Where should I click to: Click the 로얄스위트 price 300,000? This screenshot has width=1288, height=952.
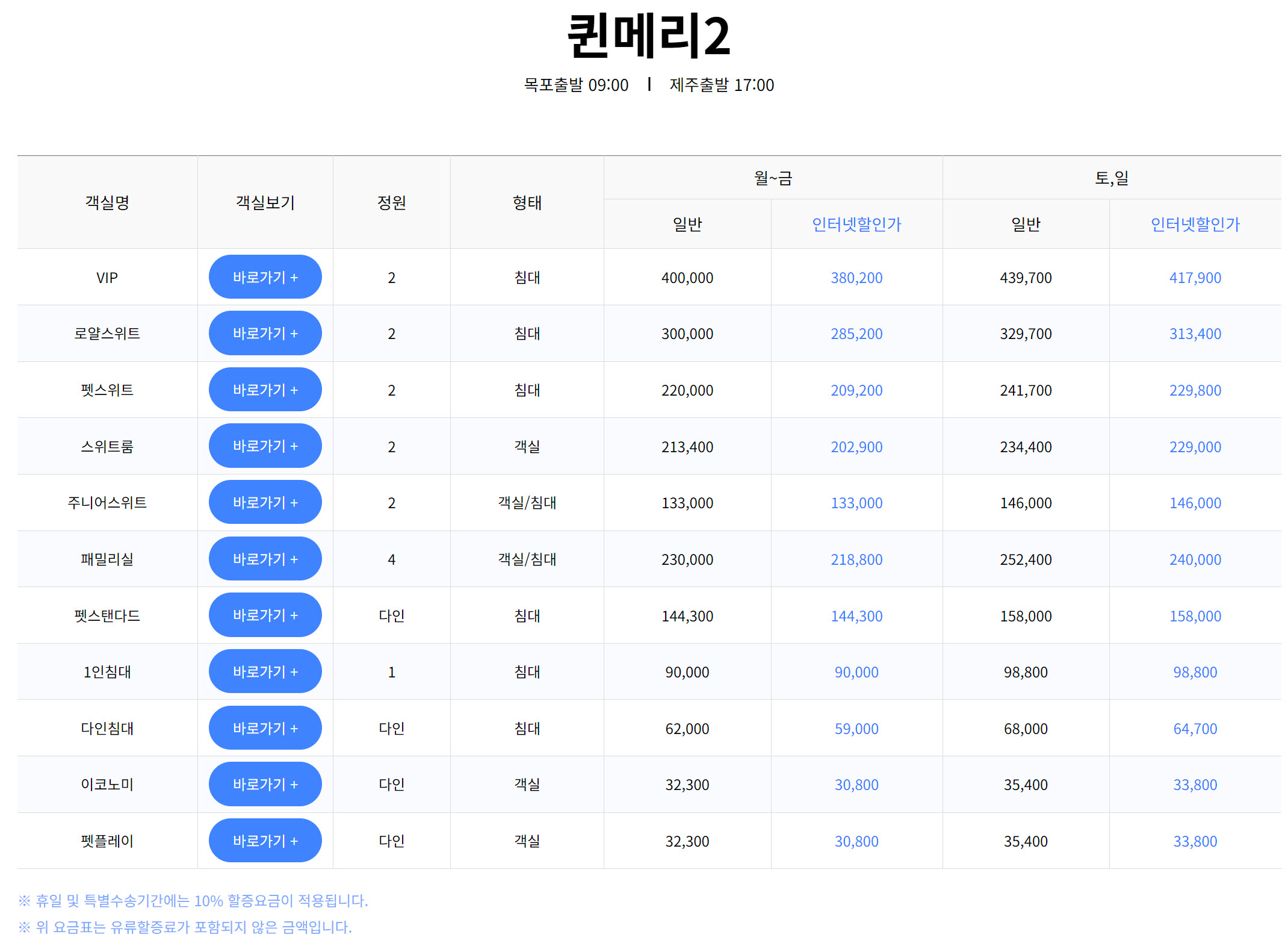pos(687,334)
